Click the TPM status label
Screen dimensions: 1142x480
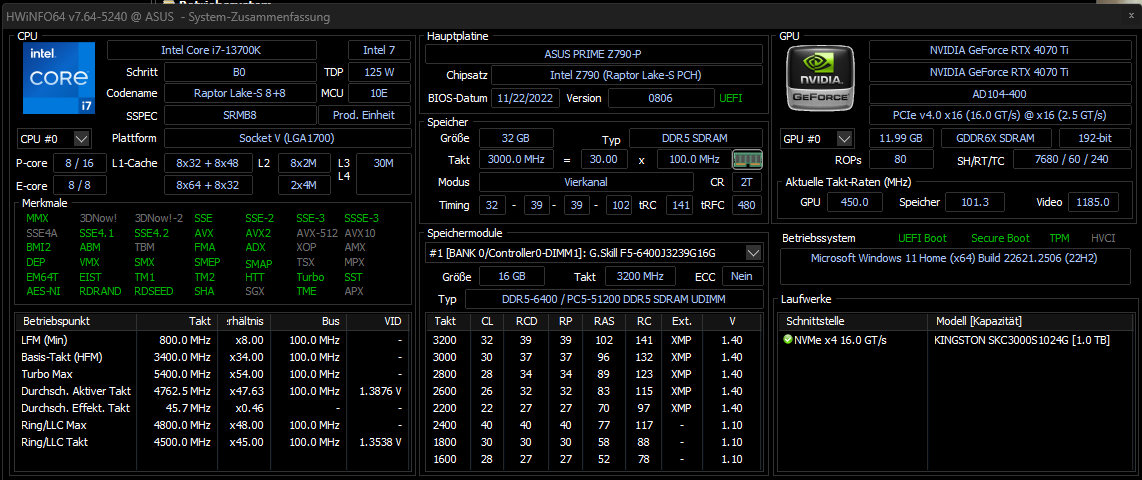(x=1059, y=238)
